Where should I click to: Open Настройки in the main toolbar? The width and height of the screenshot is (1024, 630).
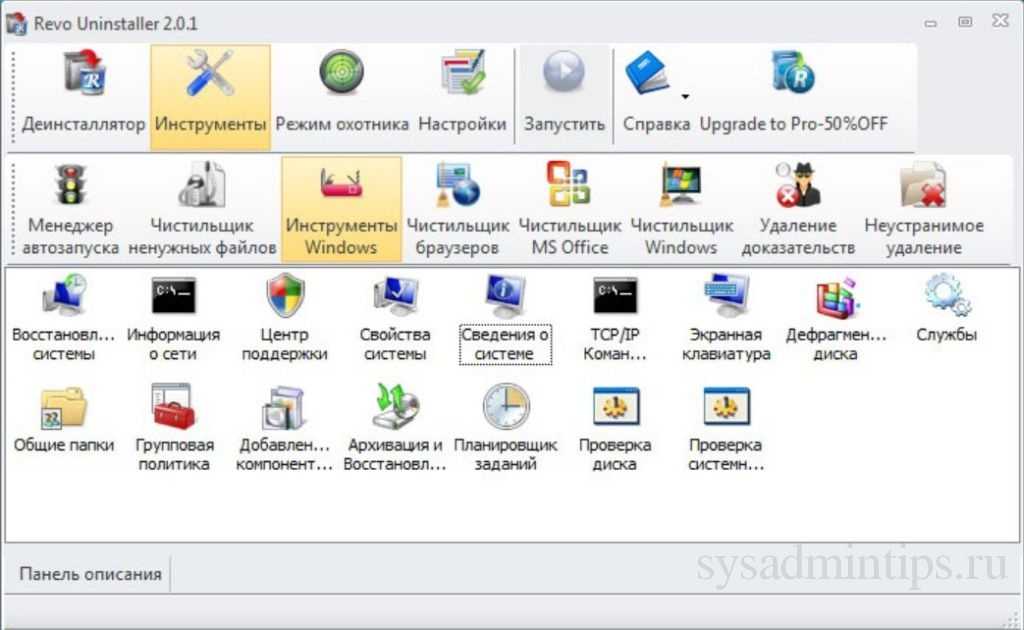[x=462, y=96]
